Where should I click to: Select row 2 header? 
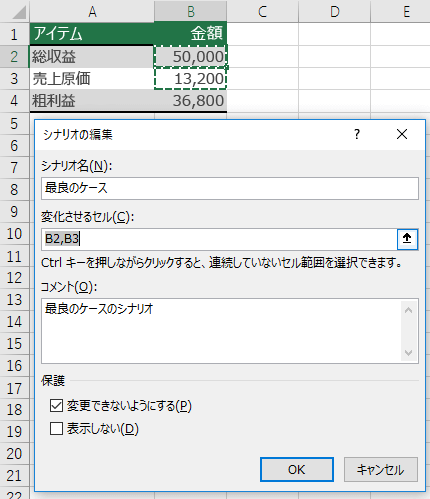coord(14,56)
